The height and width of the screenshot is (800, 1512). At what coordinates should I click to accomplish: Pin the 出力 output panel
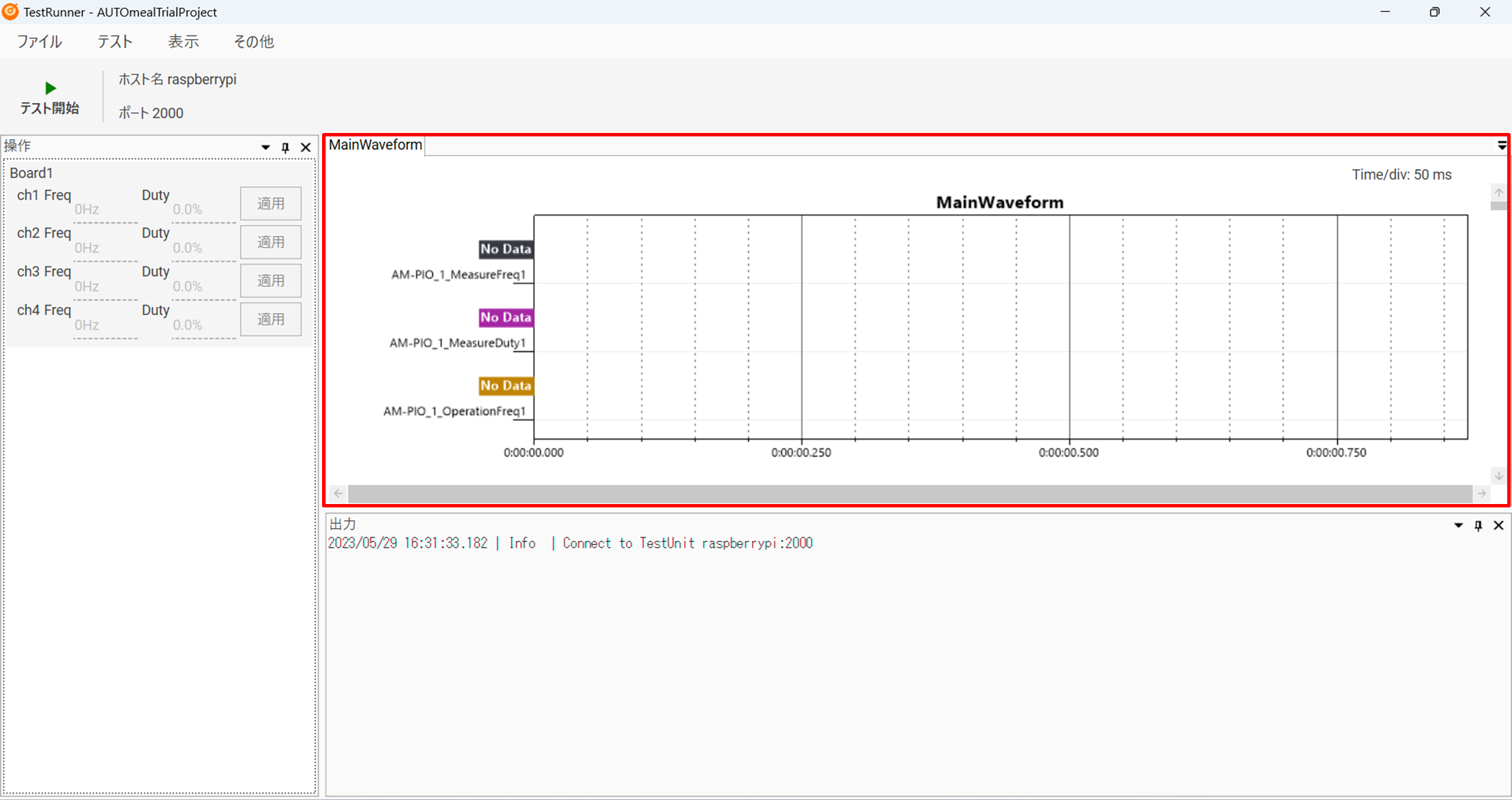coord(1478,525)
